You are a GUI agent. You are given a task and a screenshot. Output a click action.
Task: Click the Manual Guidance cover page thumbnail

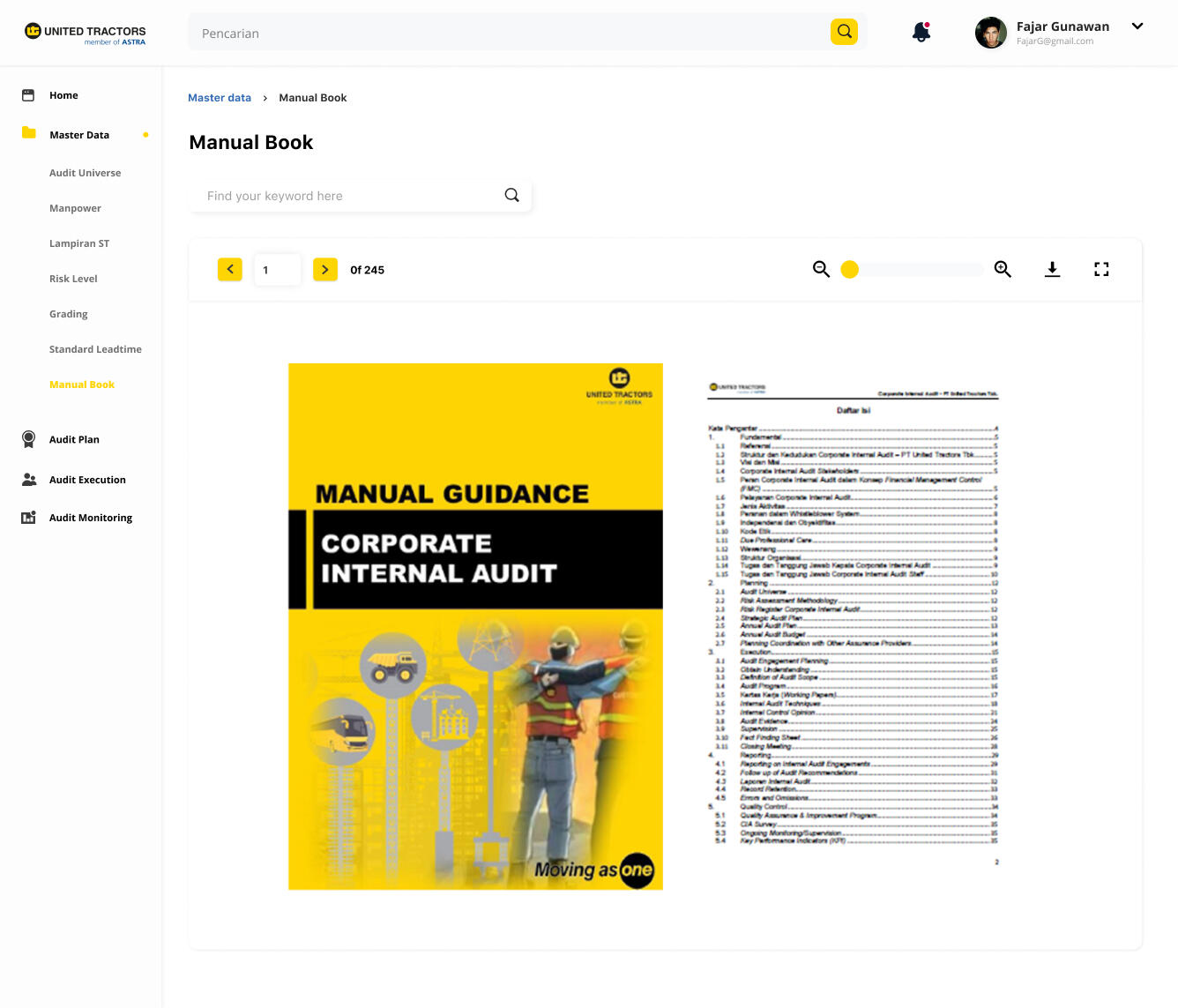[475, 626]
